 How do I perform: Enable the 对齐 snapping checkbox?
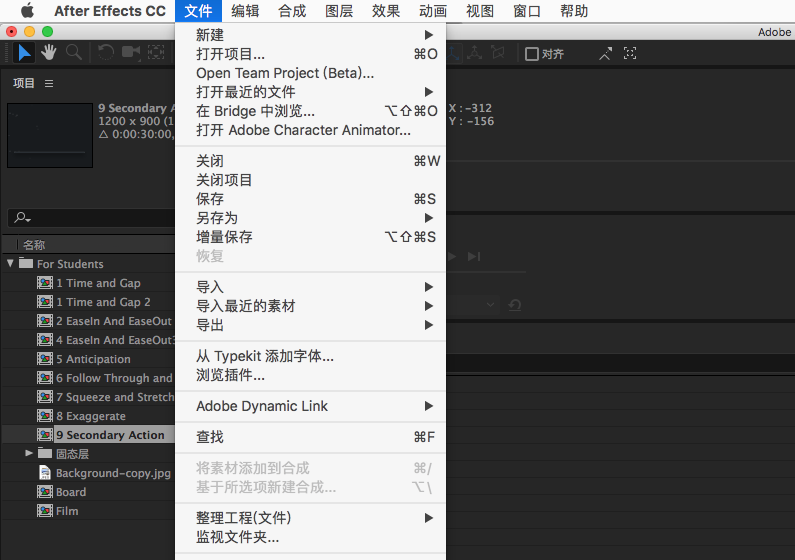(x=531, y=54)
